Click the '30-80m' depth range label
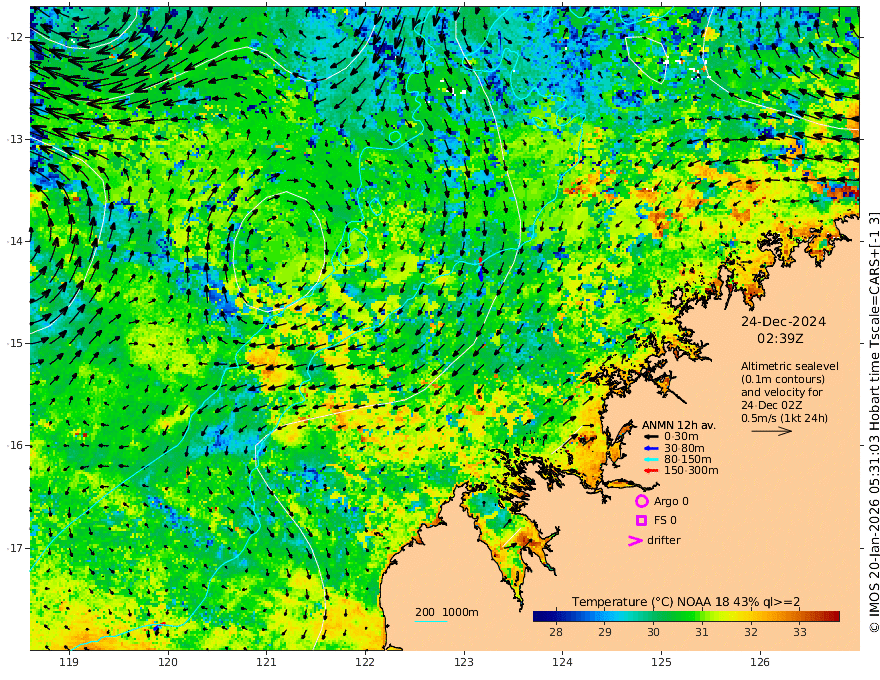The height and width of the screenshot is (680, 880). pyautogui.click(x=684, y=448)
